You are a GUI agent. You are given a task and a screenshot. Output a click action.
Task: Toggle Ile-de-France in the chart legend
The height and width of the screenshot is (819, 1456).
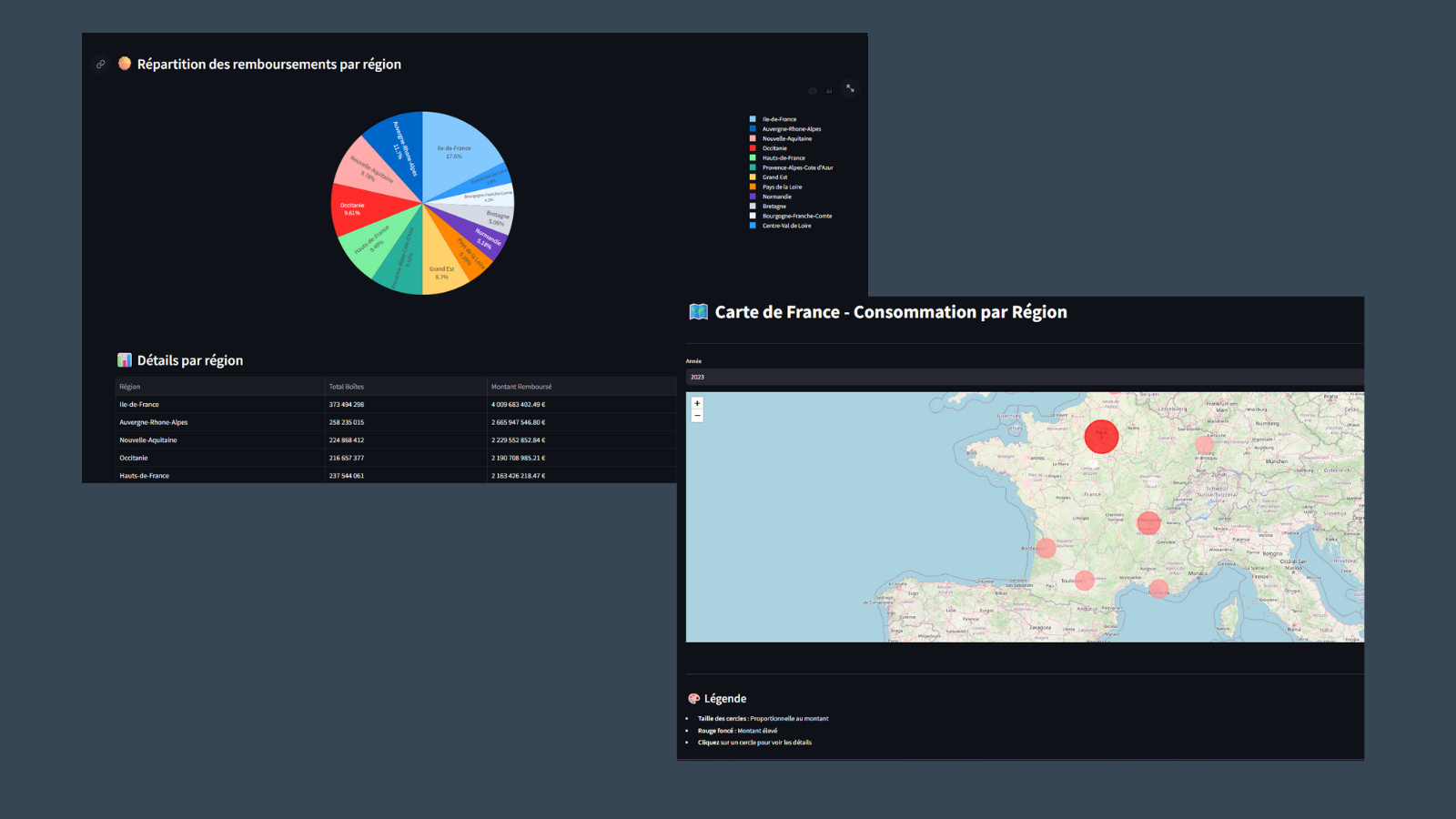pyautogui.click(x=779, y=119)
